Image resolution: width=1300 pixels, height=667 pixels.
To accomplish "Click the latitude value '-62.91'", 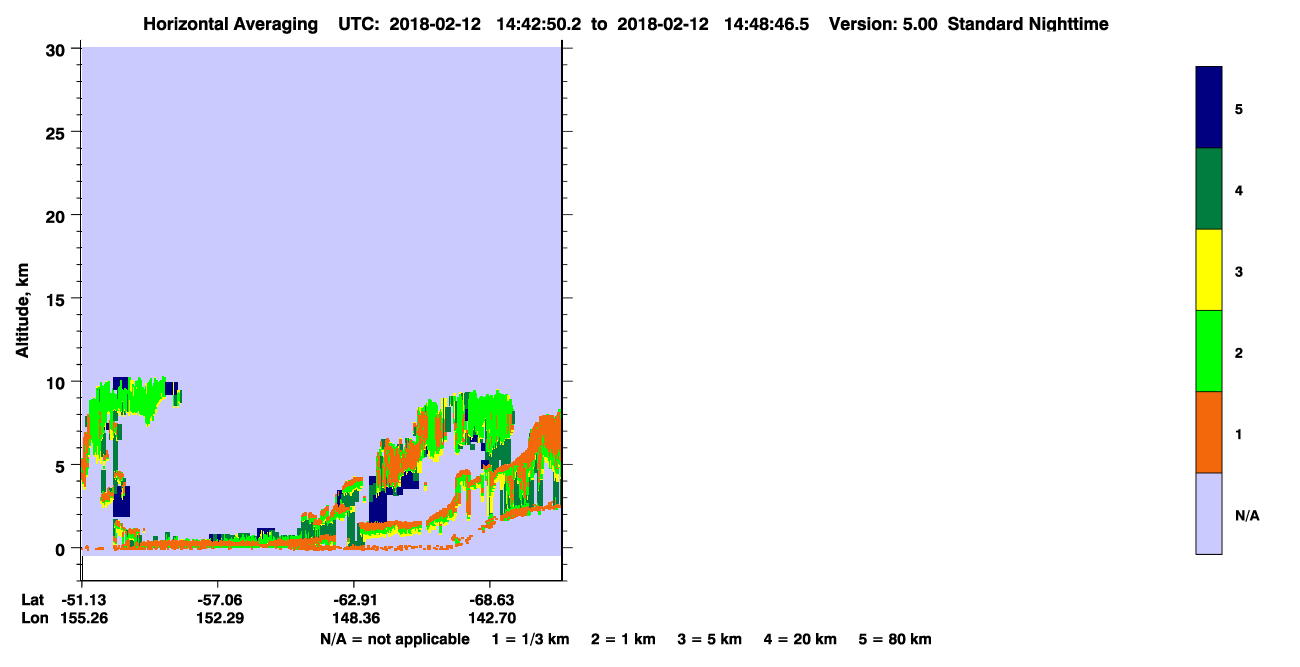I will (x=354, y=599).
